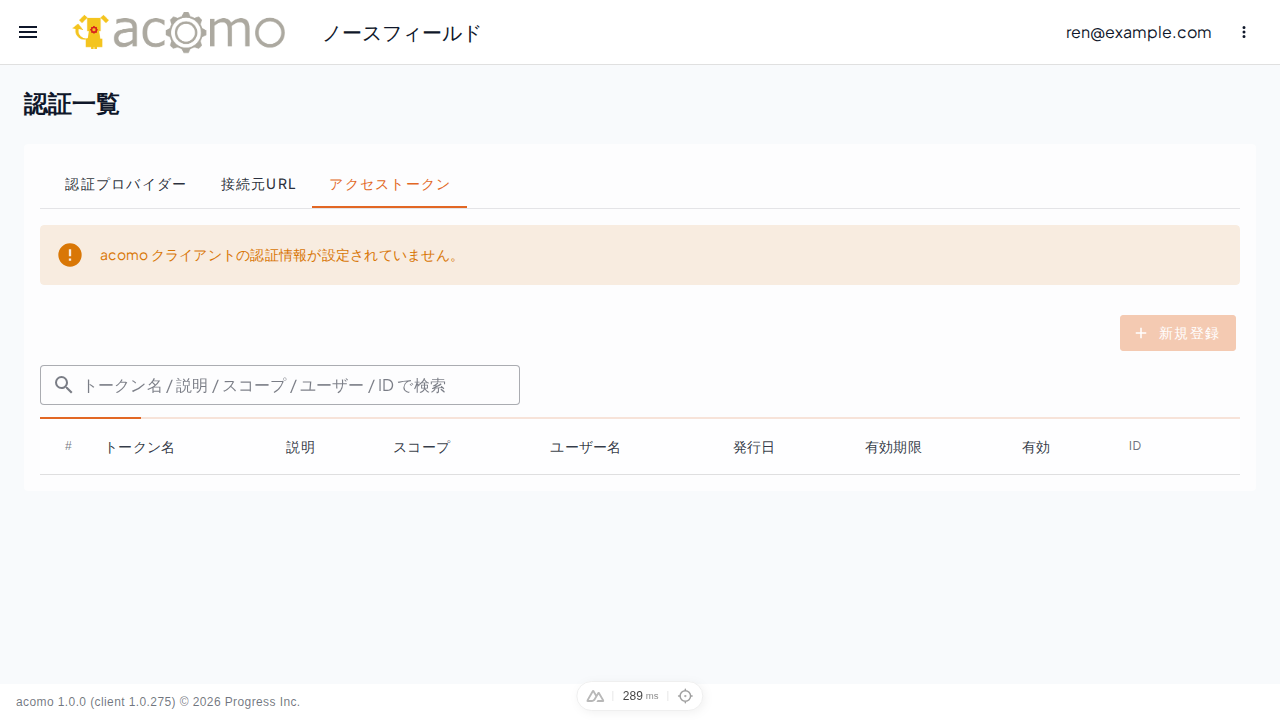Click the 289 ms timing indicator

(x=640, y=696)
